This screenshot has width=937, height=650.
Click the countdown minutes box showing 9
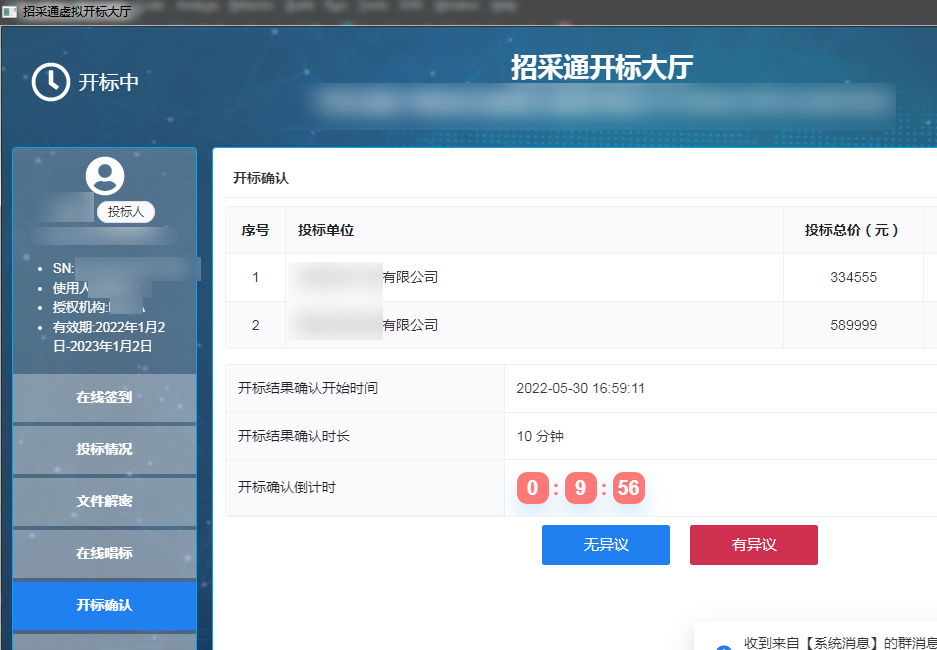pos(580,488)
